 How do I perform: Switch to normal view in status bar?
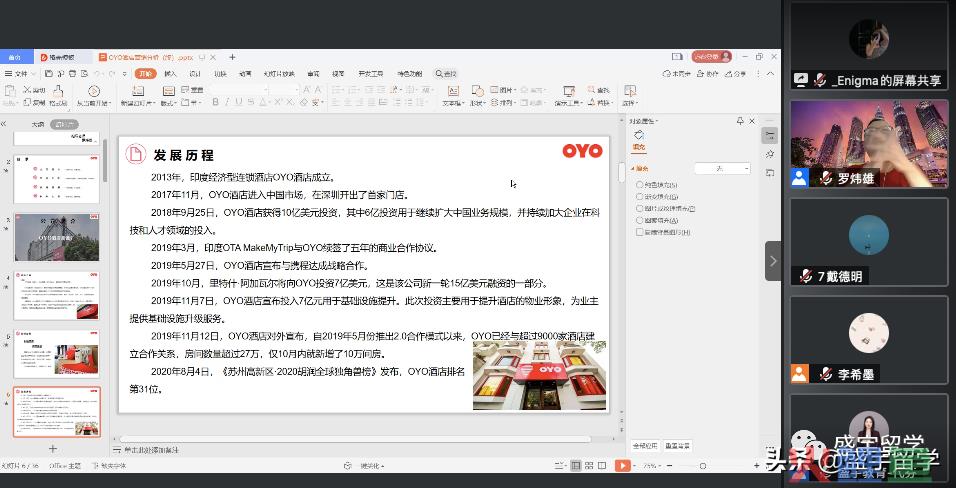click(x=576, y=466)
